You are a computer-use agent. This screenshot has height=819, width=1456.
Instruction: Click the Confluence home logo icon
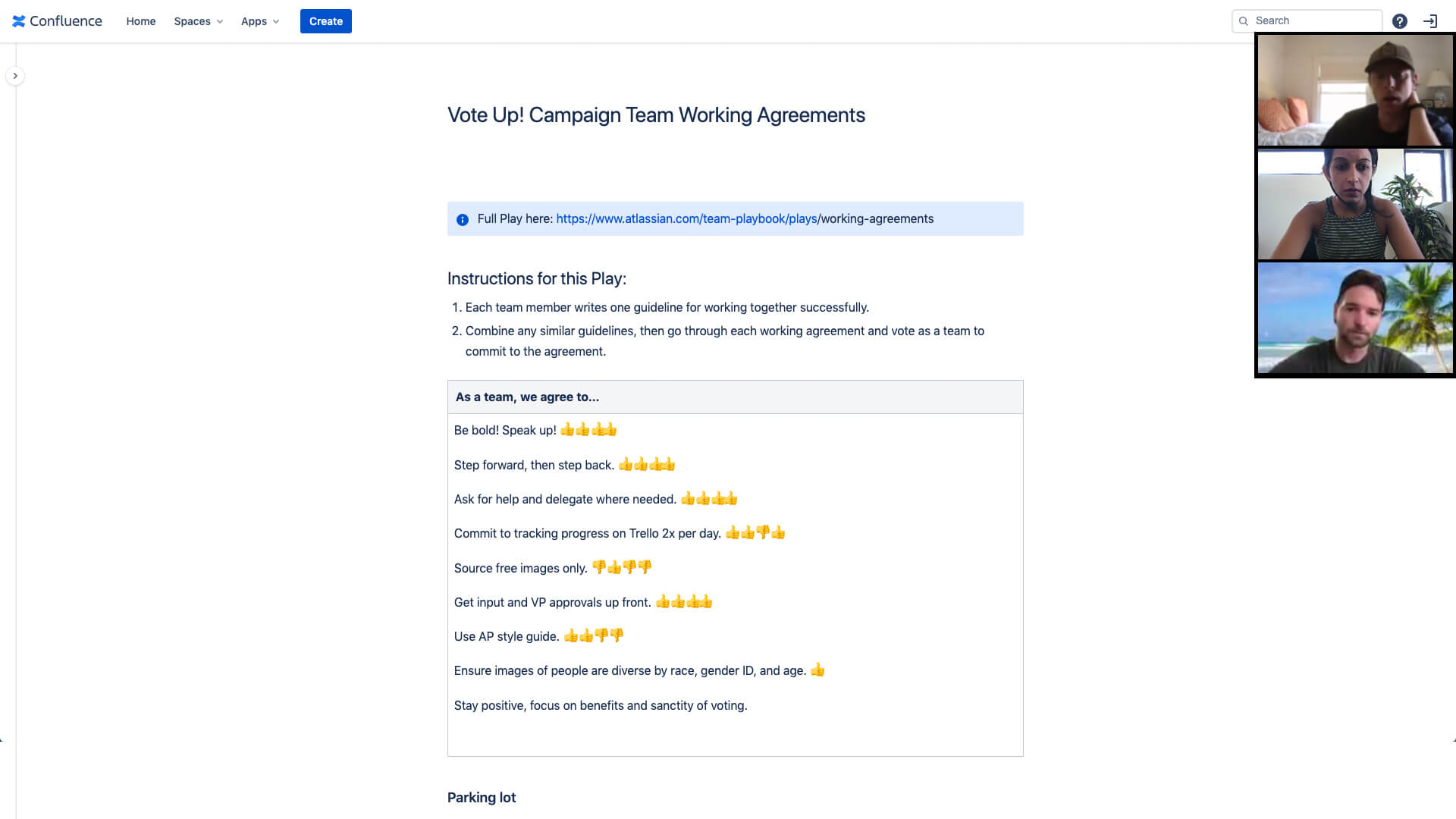[x=20, y=21]
